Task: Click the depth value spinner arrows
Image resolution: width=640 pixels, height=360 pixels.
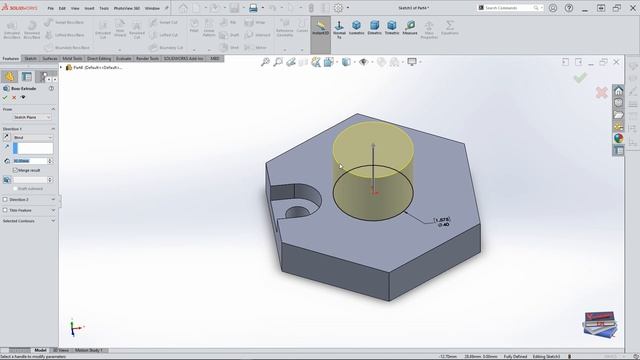Action: (x=50, y=161)
